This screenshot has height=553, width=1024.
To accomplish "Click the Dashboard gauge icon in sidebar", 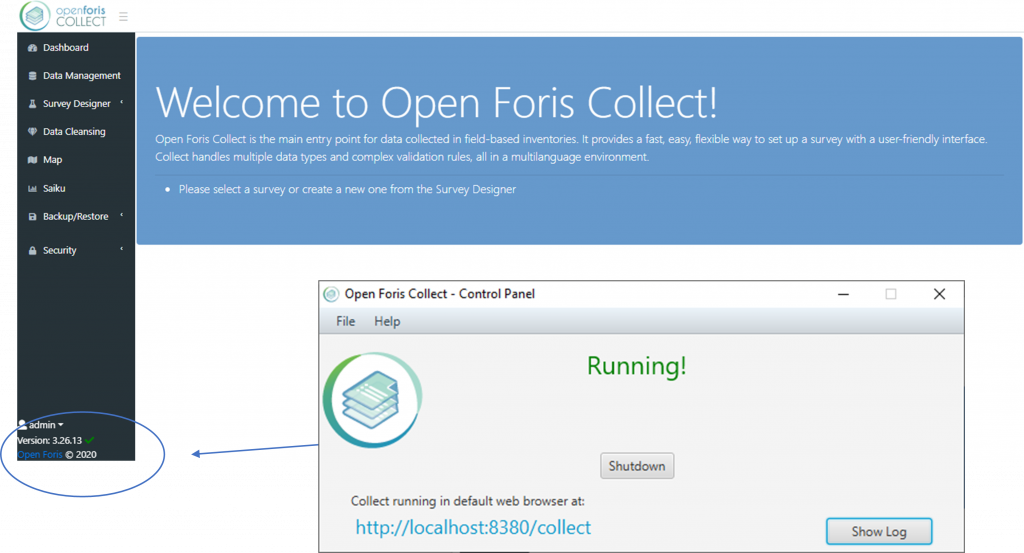I will pyautogui.click(x=32, y=48).
